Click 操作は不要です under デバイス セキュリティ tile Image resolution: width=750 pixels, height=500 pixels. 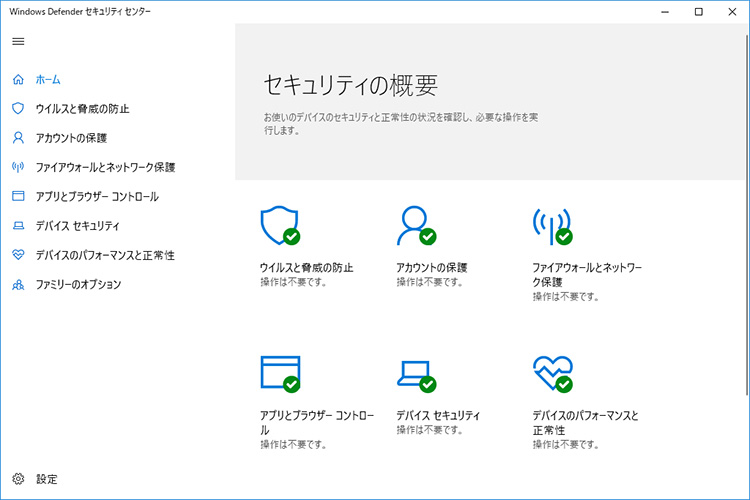tap(430, 430)
